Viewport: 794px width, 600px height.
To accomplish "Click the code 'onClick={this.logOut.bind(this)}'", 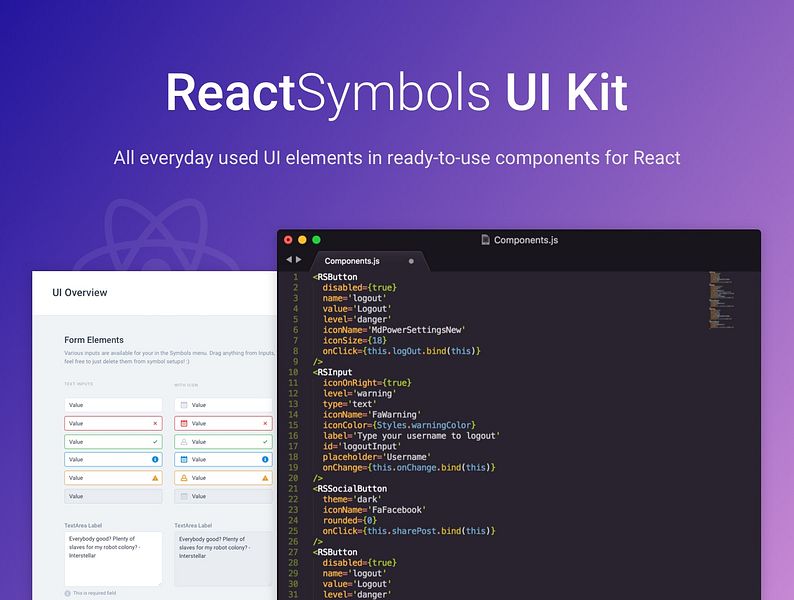I will 402,351.
